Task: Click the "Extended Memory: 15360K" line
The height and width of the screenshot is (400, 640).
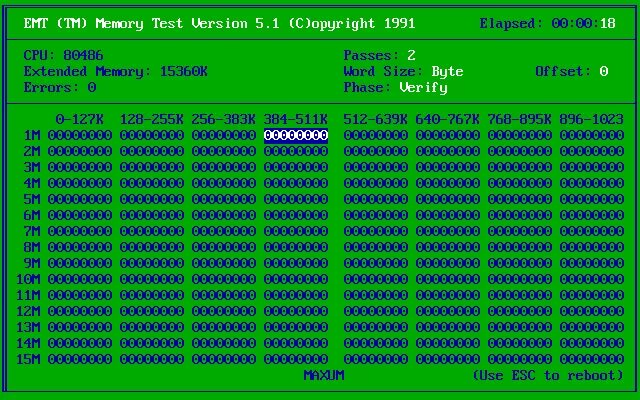Action: point(116,71)
